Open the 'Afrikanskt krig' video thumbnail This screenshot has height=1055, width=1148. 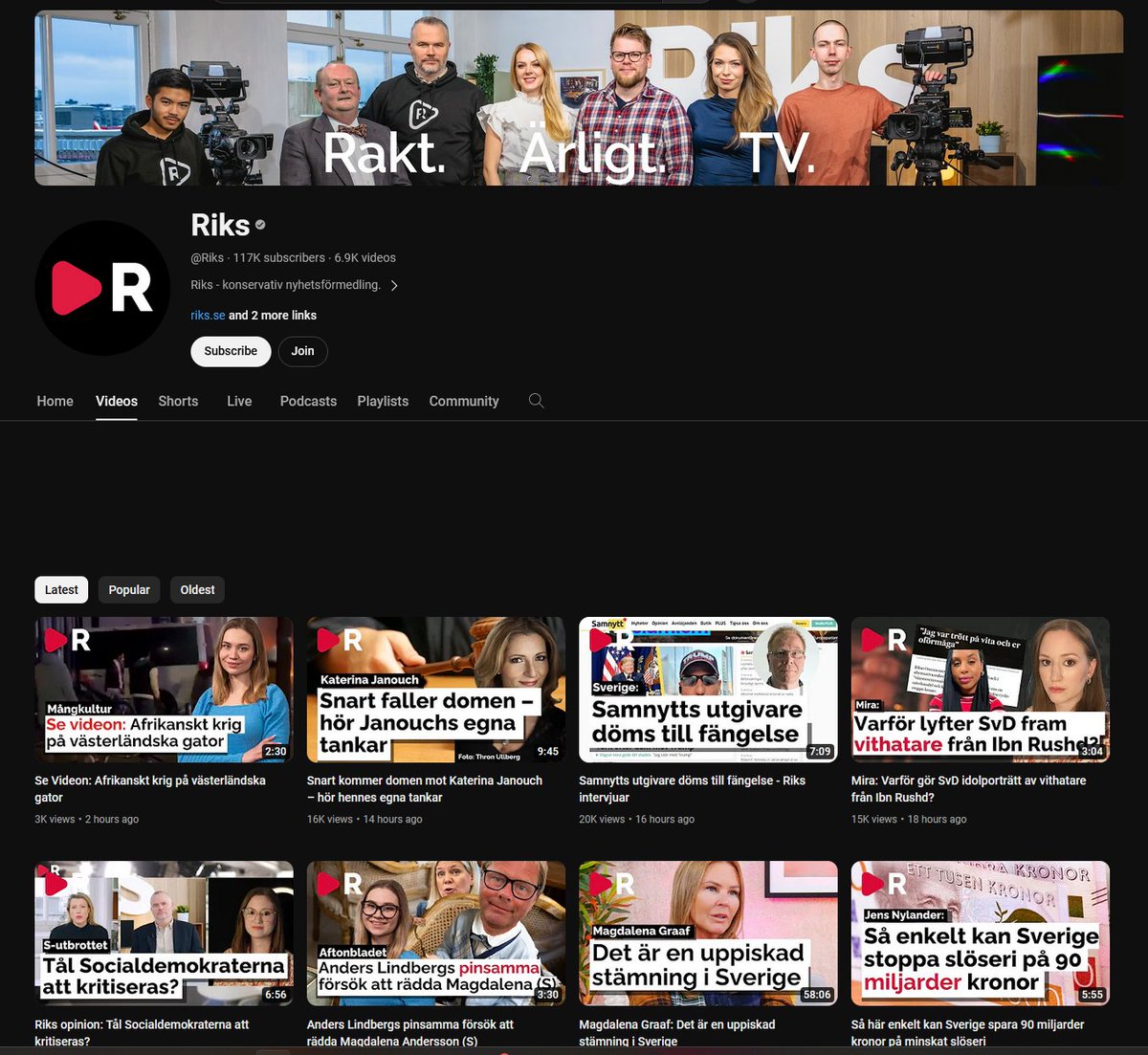point(164,690)
